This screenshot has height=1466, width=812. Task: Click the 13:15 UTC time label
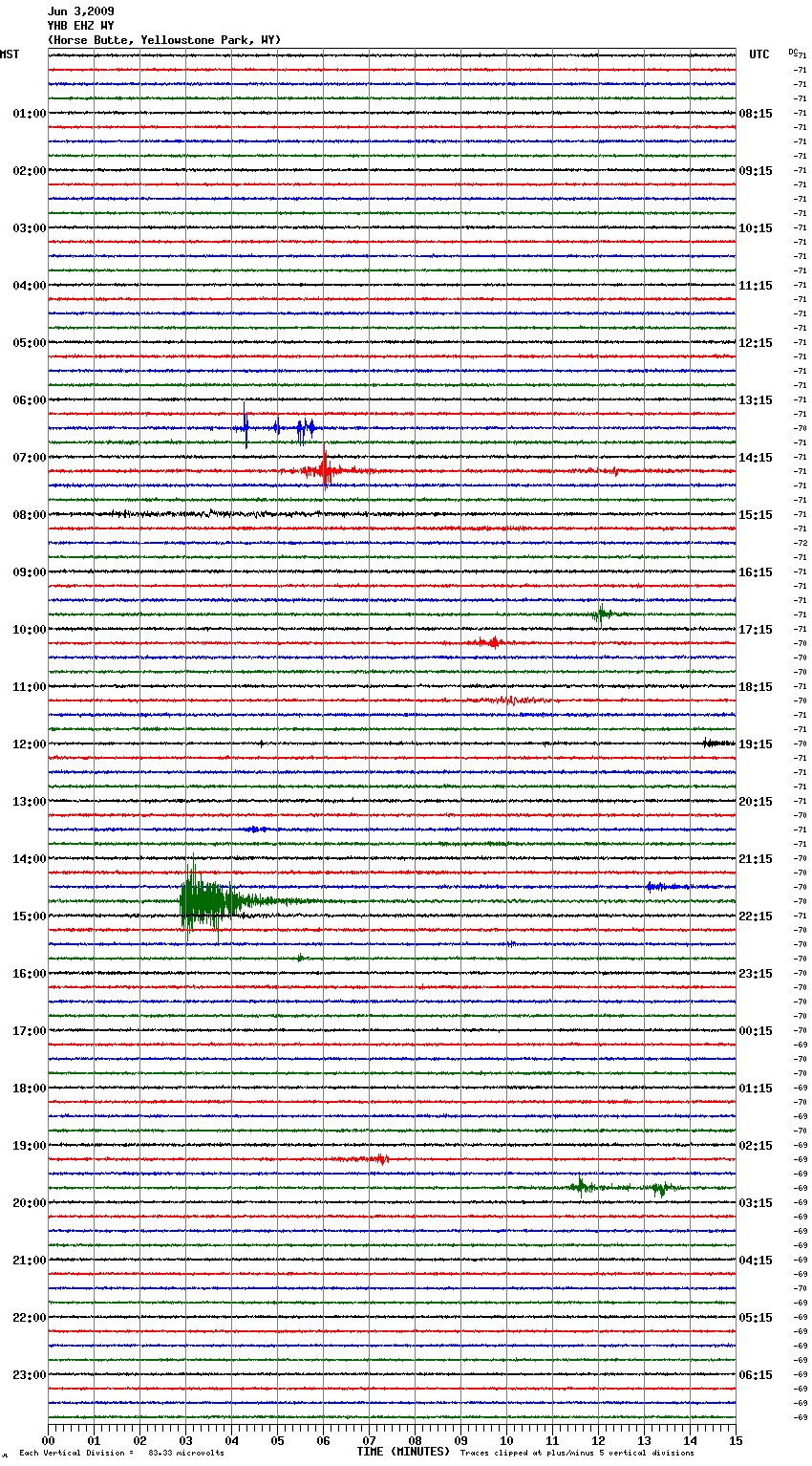point(756,400)
